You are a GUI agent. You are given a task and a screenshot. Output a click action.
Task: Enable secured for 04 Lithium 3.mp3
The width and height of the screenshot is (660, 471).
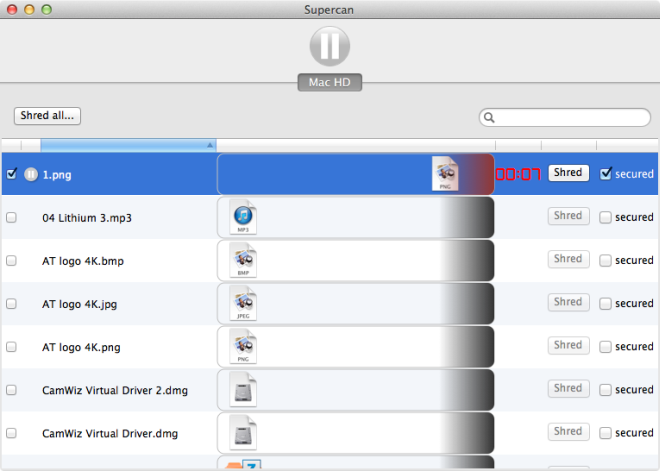point(605,217)
